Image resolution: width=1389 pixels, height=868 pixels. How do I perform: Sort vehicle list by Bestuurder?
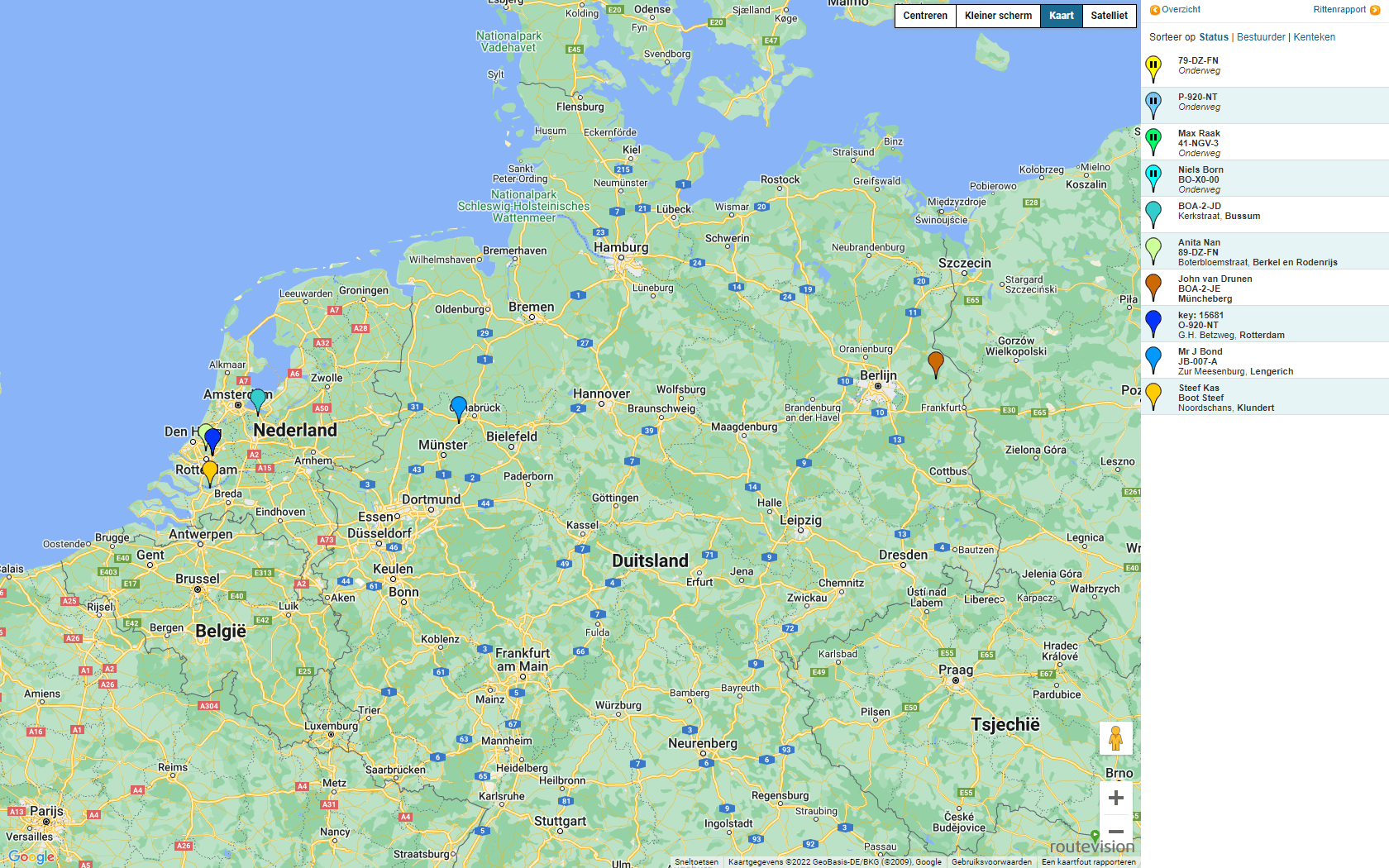pyautogui.click(x=1261, y=37)
